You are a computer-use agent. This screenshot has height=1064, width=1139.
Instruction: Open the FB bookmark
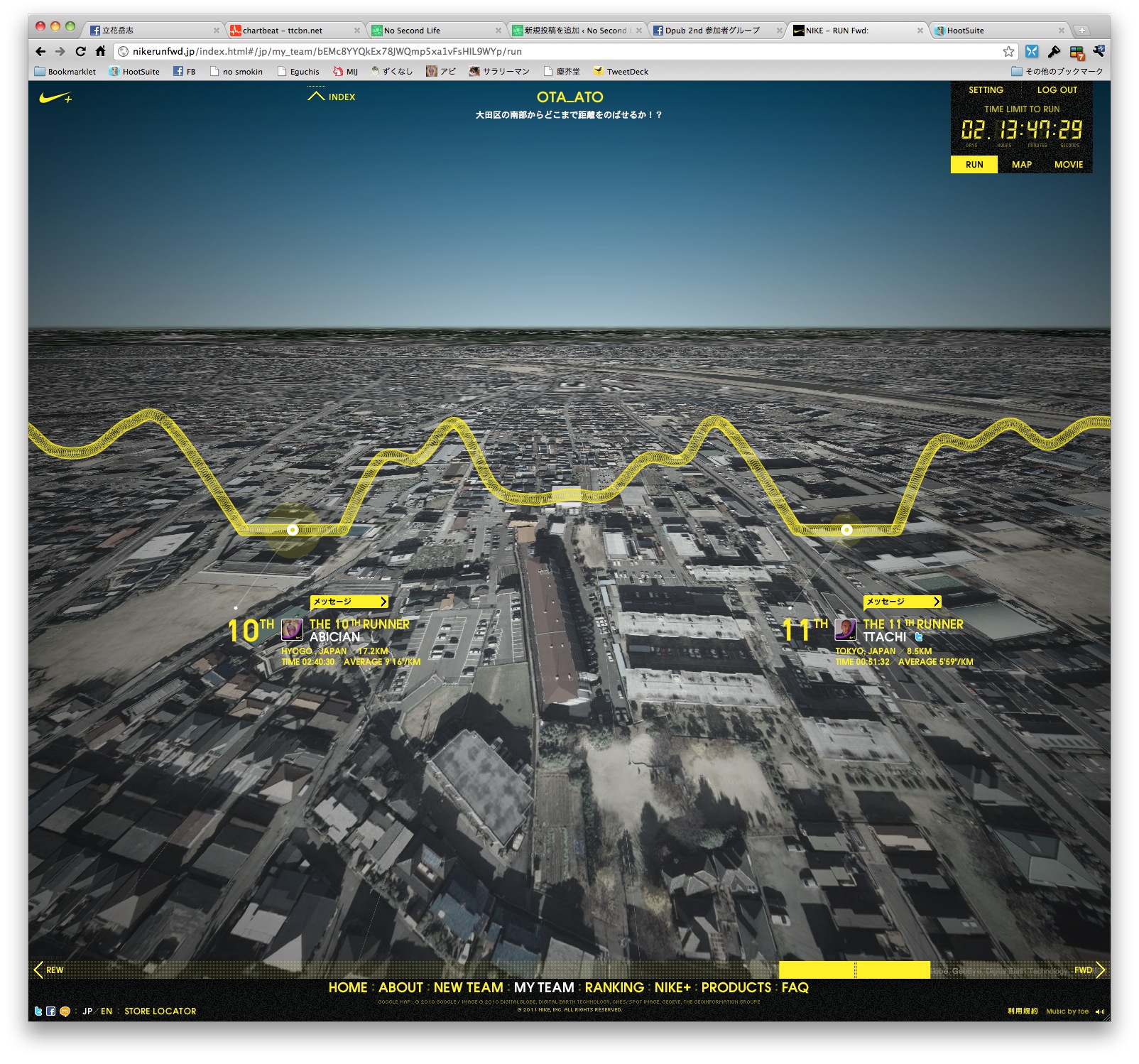point(185,71)
